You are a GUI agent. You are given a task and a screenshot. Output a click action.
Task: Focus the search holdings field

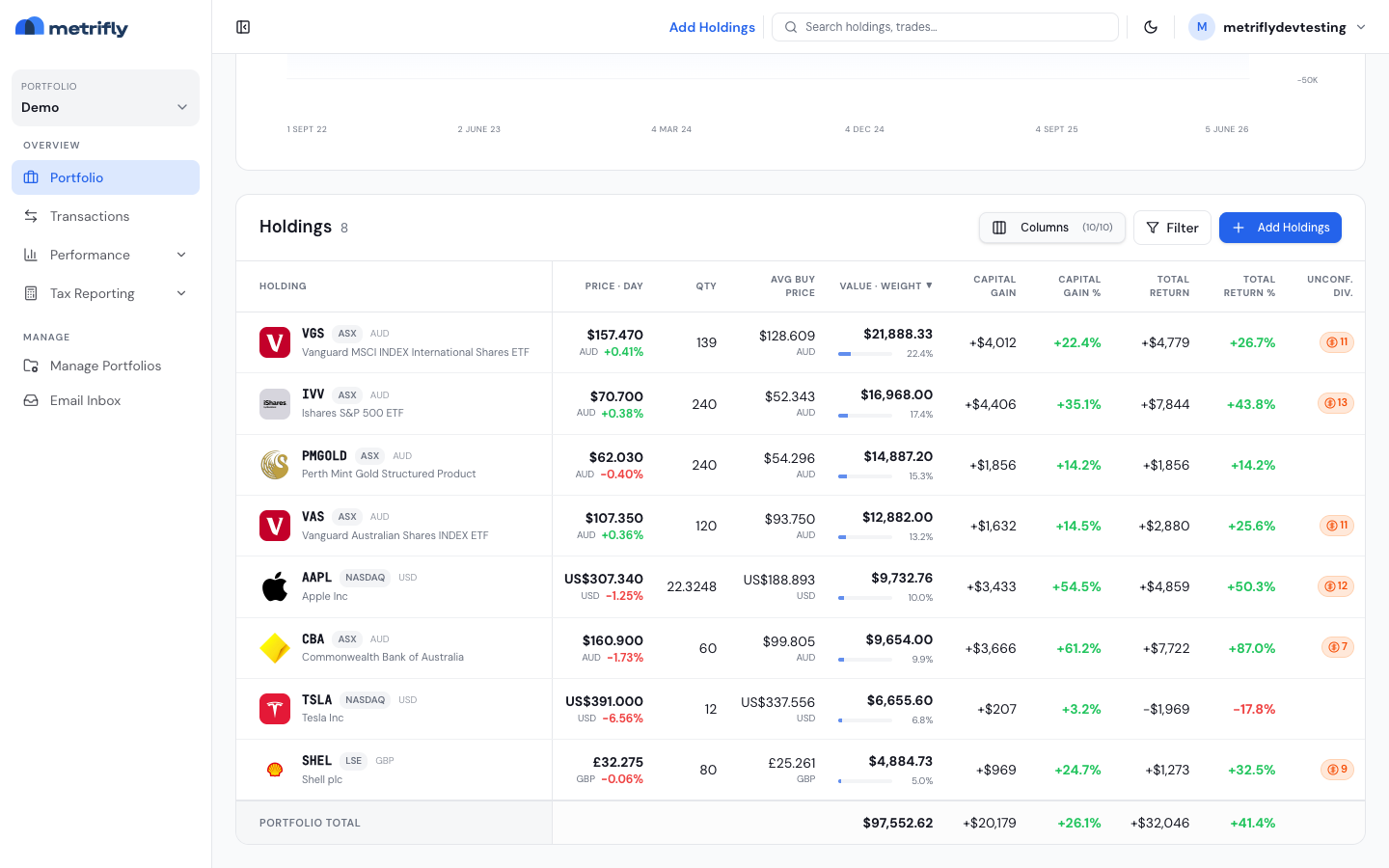click(x=945, y=27)
